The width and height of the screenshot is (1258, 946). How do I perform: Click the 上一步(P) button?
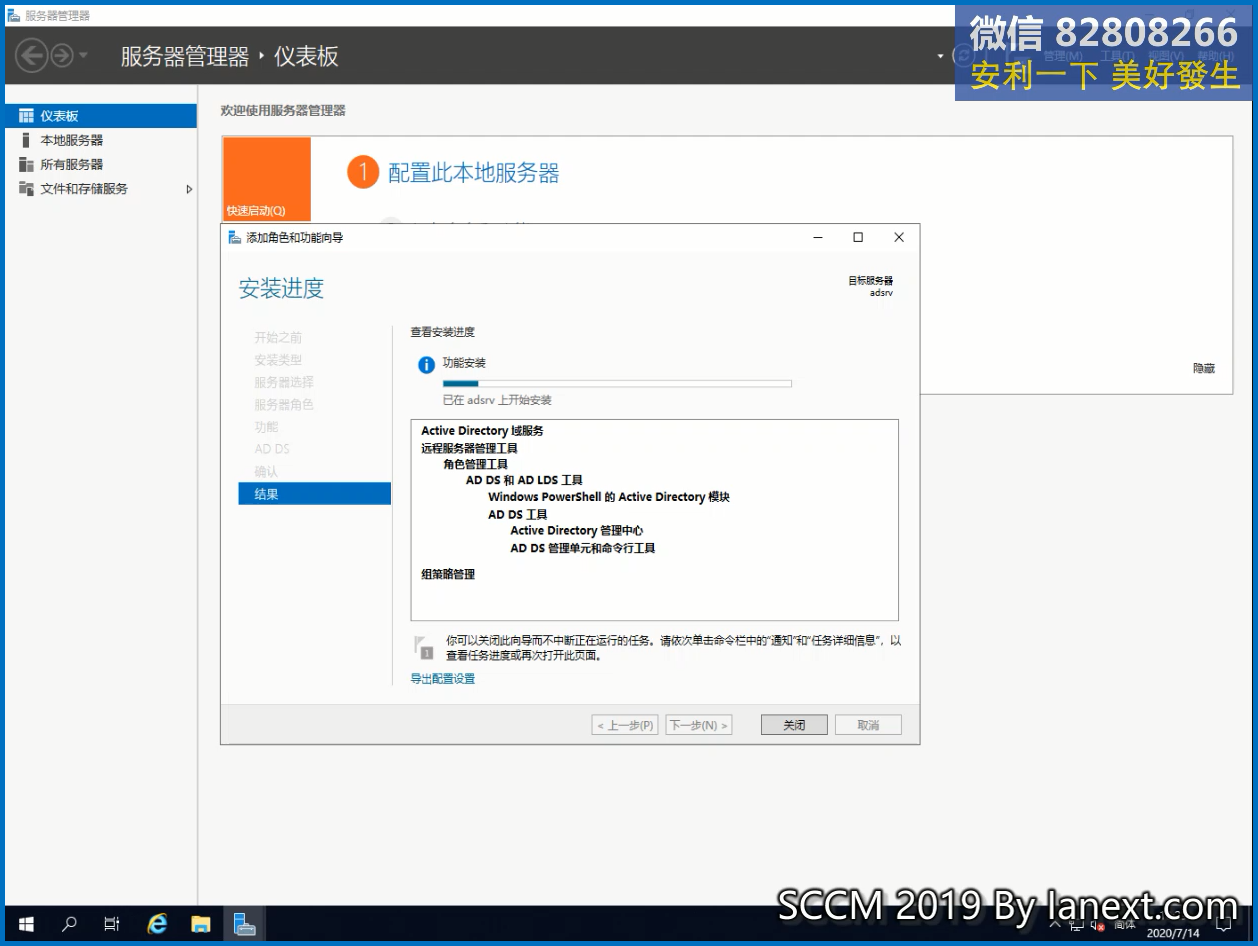coord(625,725)
